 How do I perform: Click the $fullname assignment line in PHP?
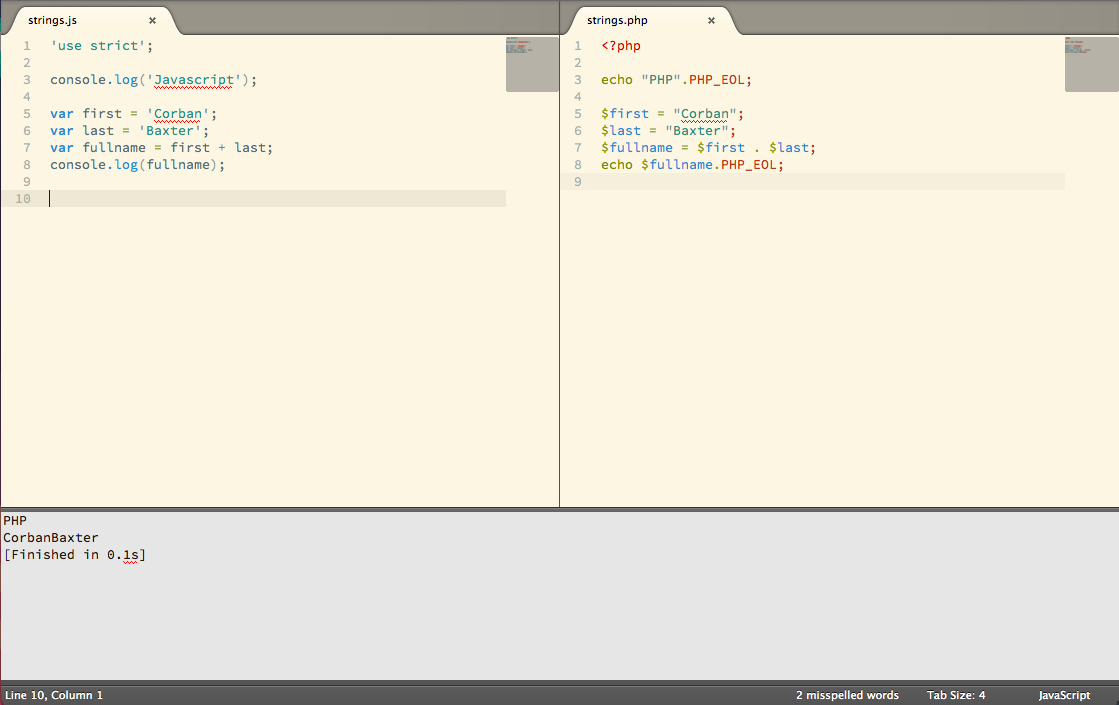click(708, 148)
